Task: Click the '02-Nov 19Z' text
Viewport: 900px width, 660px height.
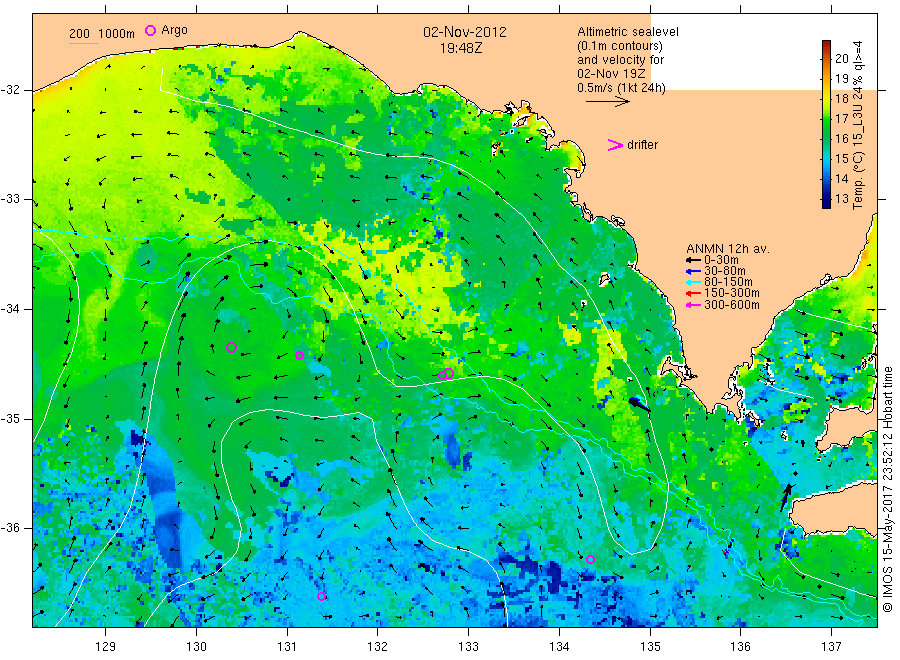Action: 611,74
